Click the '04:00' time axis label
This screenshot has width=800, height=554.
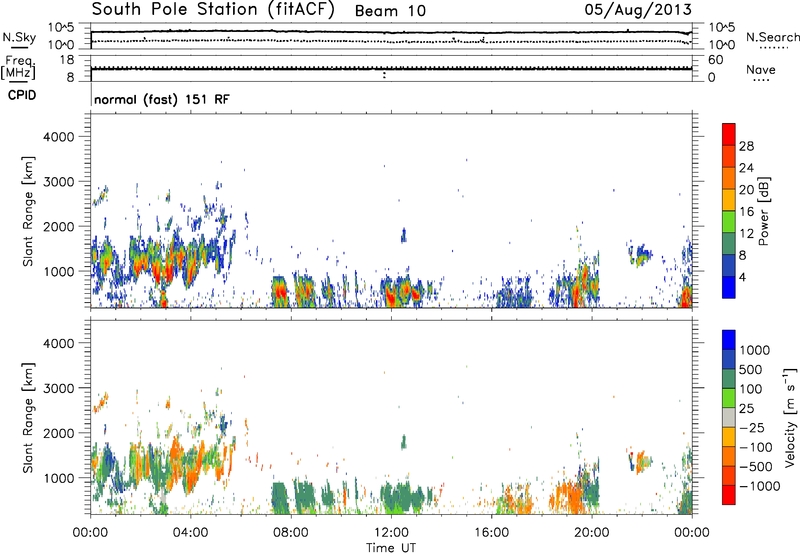[x=190, y=533]
